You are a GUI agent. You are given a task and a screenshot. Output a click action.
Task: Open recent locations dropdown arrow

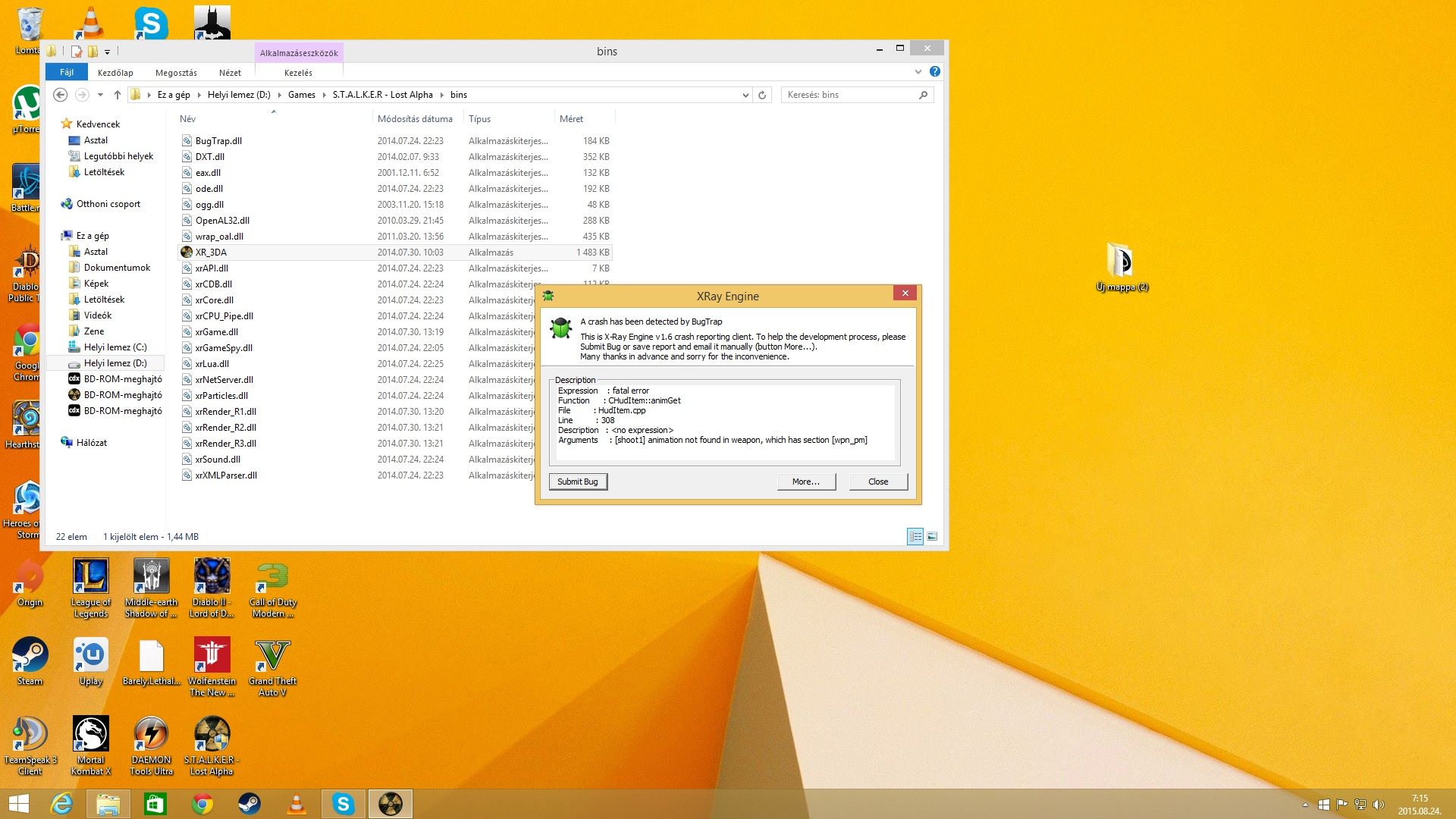pyautogui.click(x=100, y=95)
